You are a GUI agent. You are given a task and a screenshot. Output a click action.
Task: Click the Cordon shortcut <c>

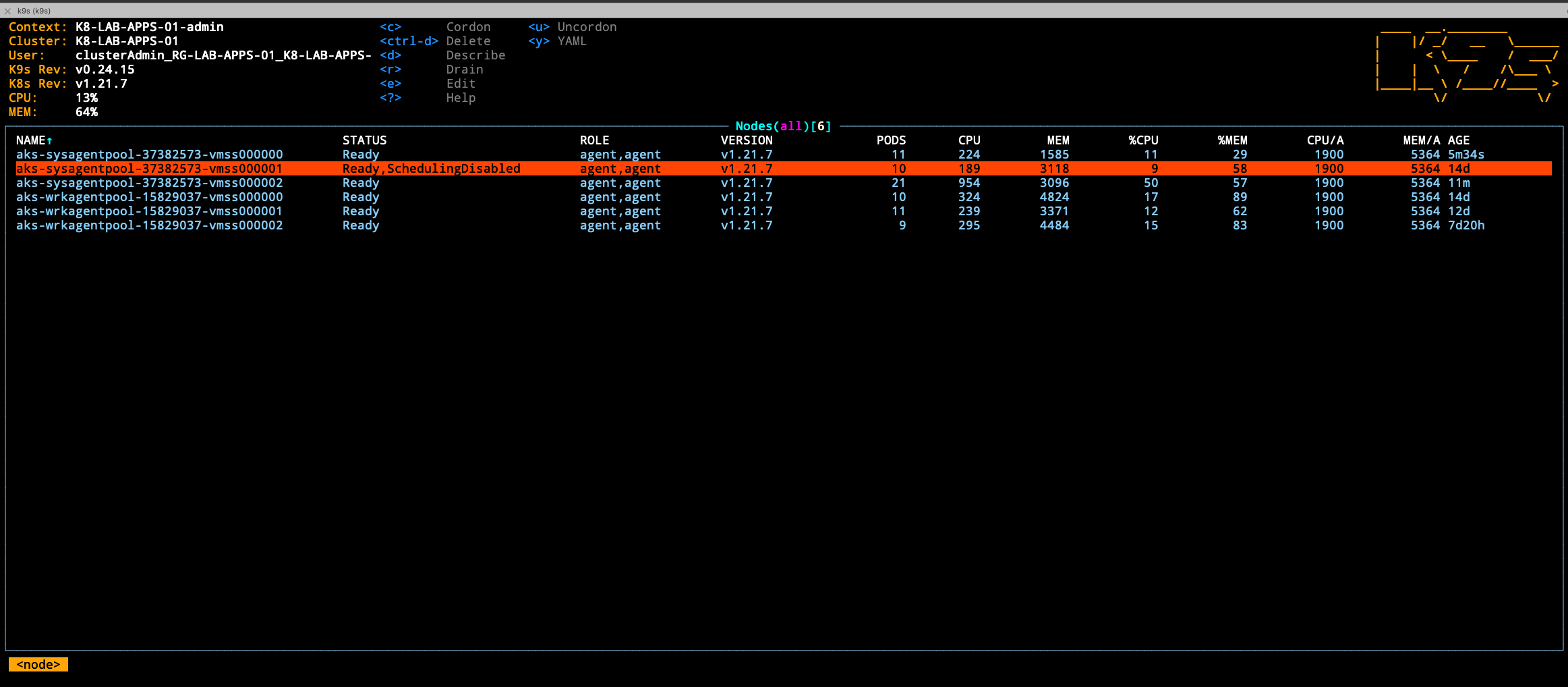(x=390, y=27)
